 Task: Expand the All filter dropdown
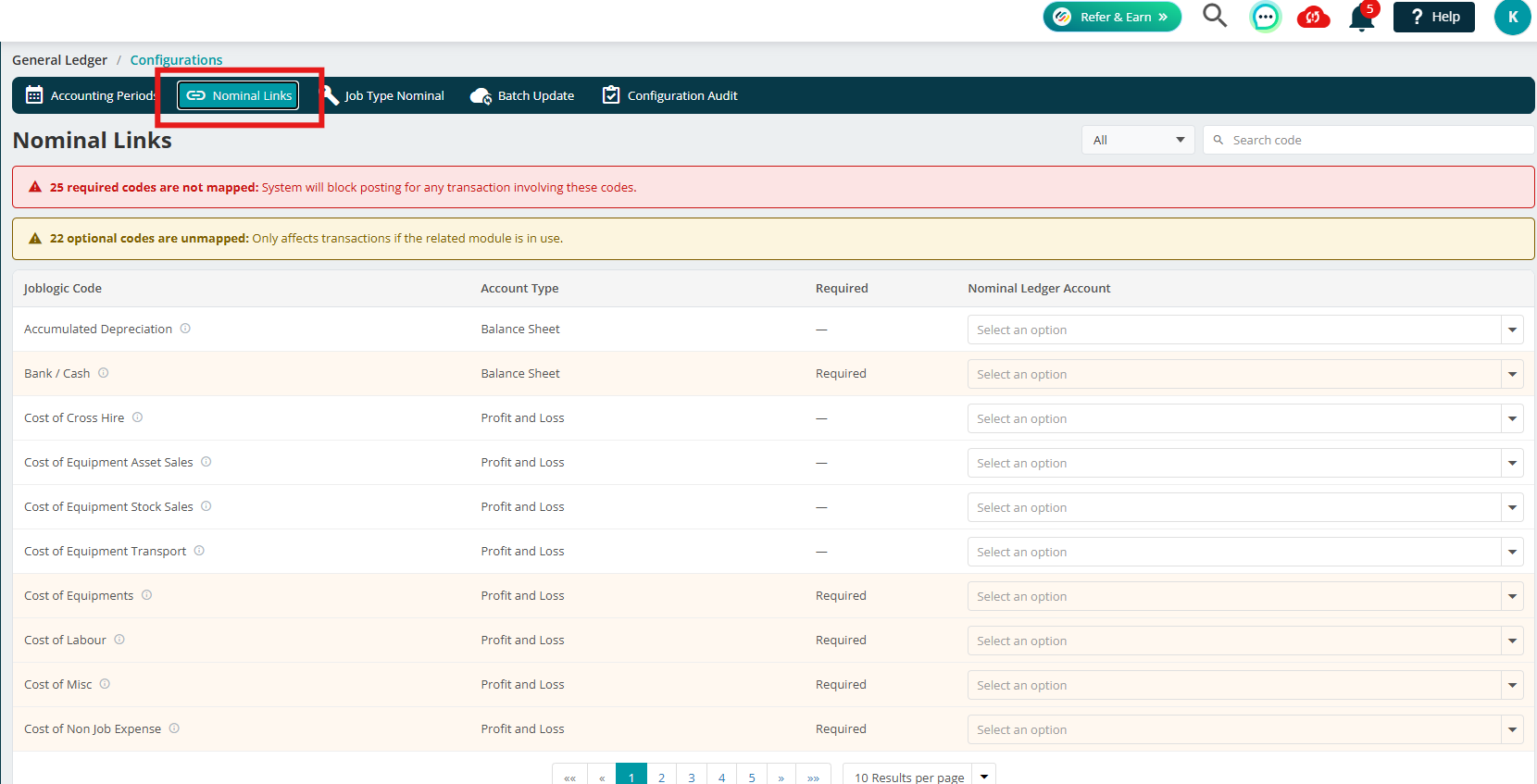(1138, 140)
